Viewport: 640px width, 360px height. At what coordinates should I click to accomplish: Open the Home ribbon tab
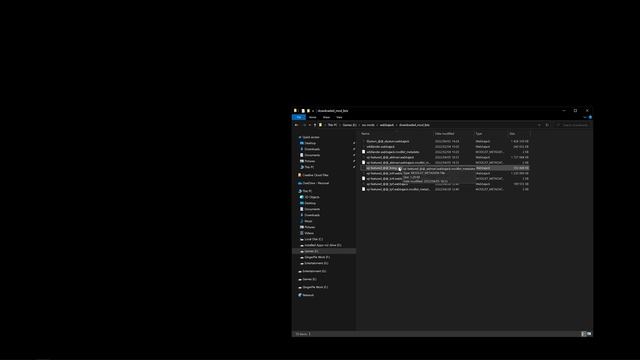click(313, 117)
